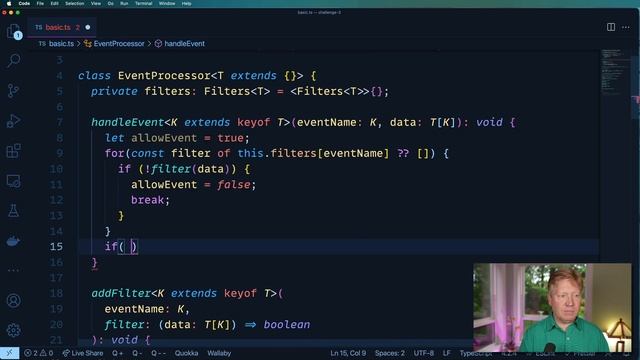
Task: Click the class name EventProcessor on line 4
Action: point(164,76)
